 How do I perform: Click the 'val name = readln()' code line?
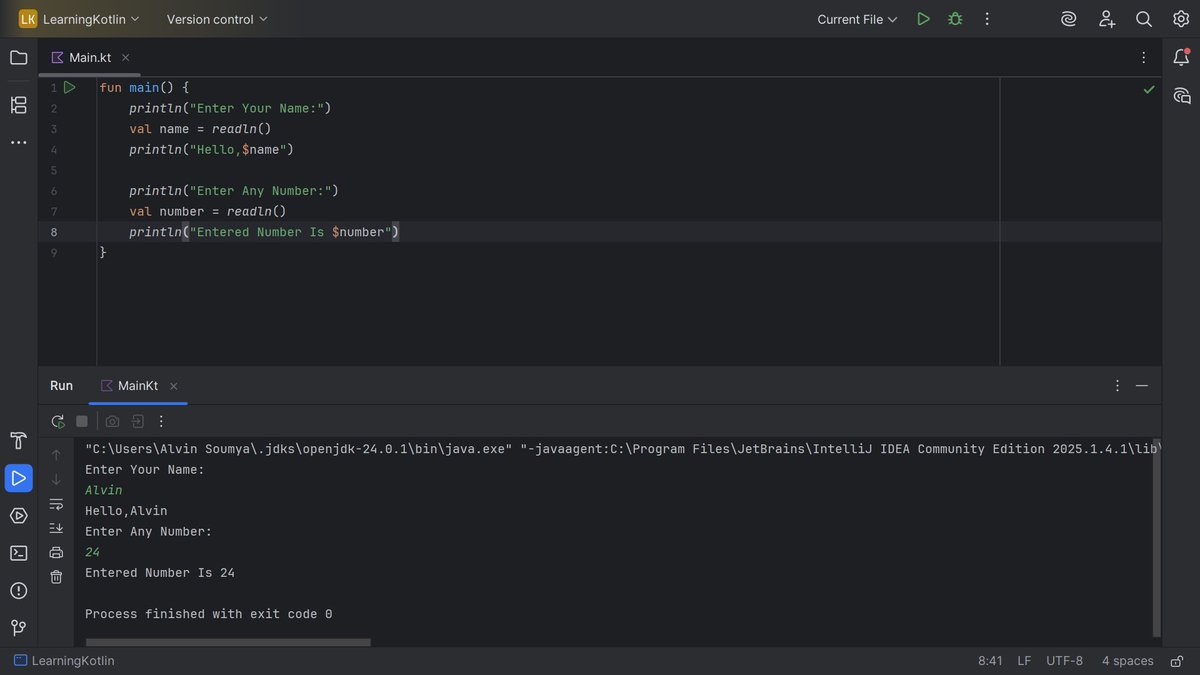[200, 129]
